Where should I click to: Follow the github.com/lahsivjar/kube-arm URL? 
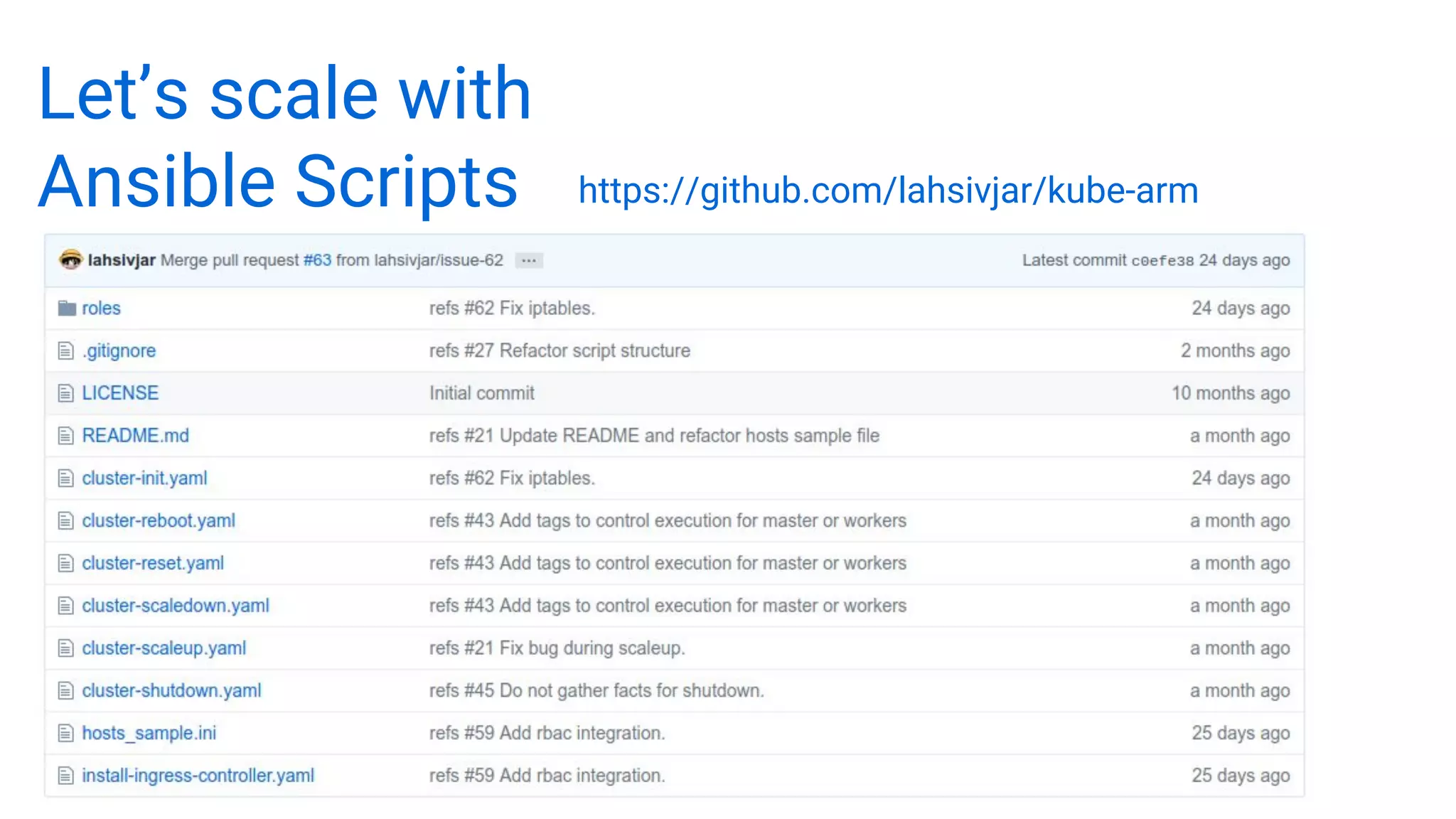click(888, 191)
